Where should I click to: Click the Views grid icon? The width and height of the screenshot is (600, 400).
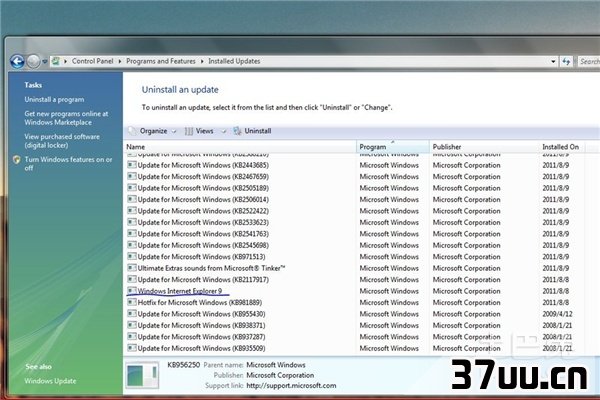[189, 131]
